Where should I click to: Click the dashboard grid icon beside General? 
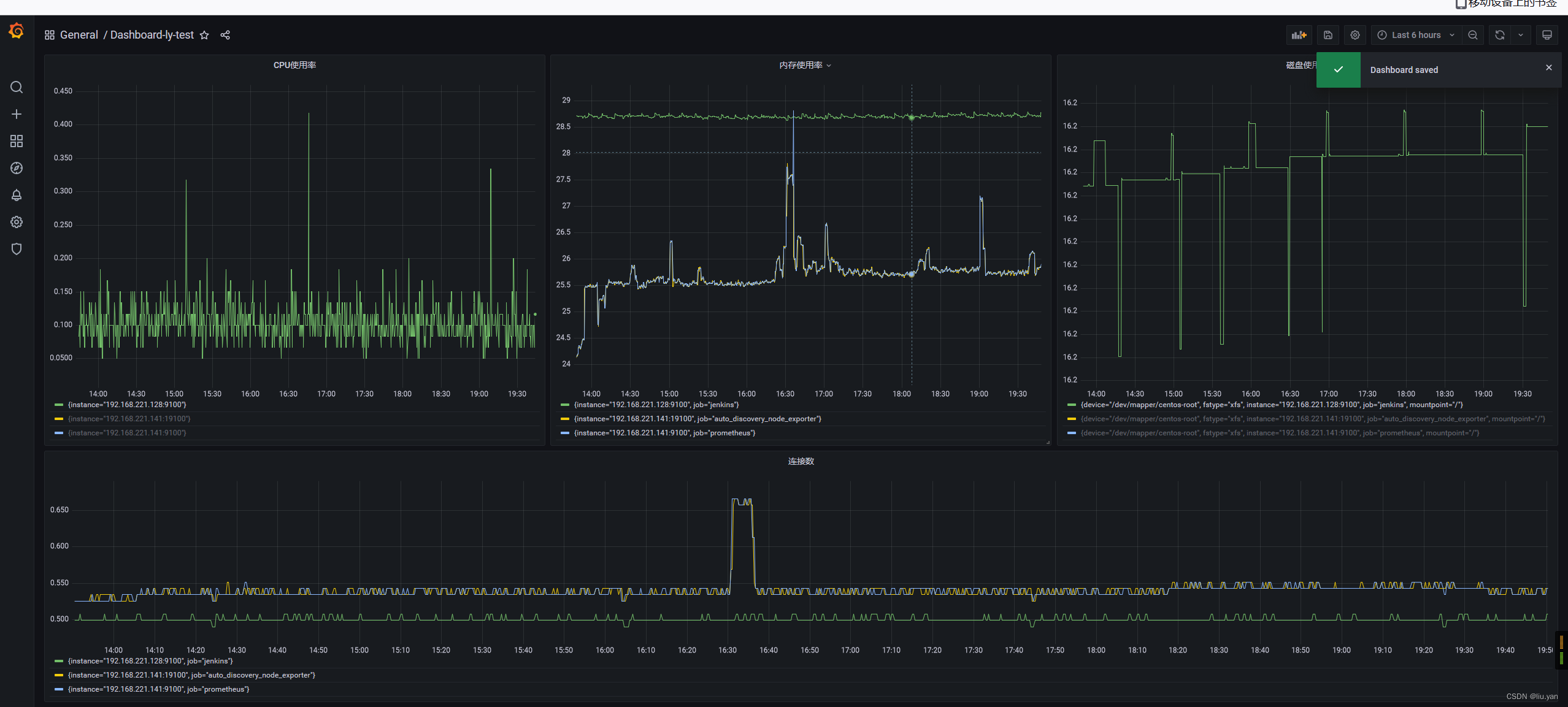pos(50,35)
